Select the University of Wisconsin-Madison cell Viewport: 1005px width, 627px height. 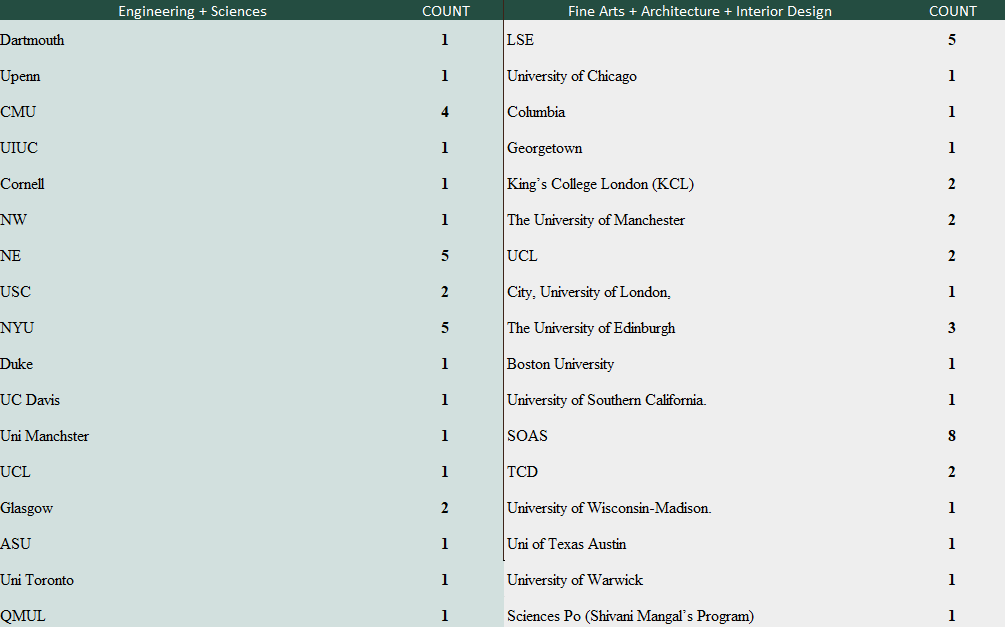pyautogui.click(x=610, y=508)
